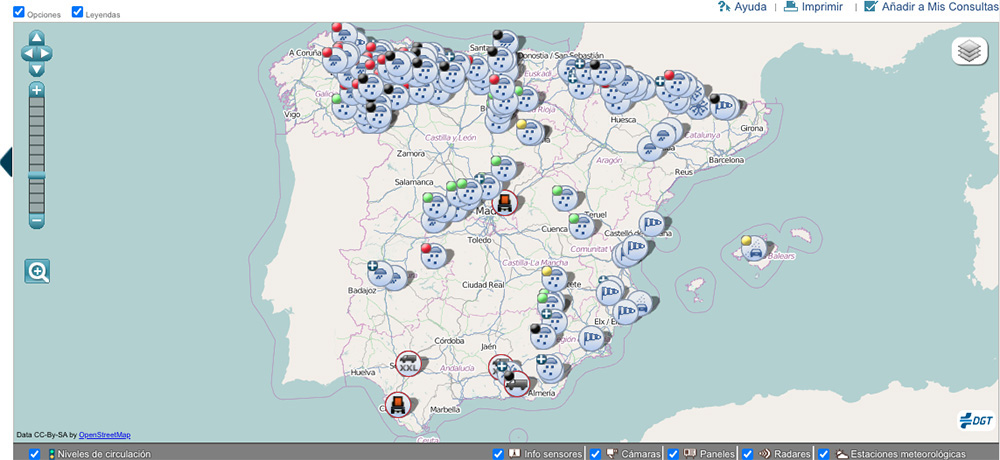Click the Imprimir print link
Screen dimensions: 1000x460
coord(813,7)
